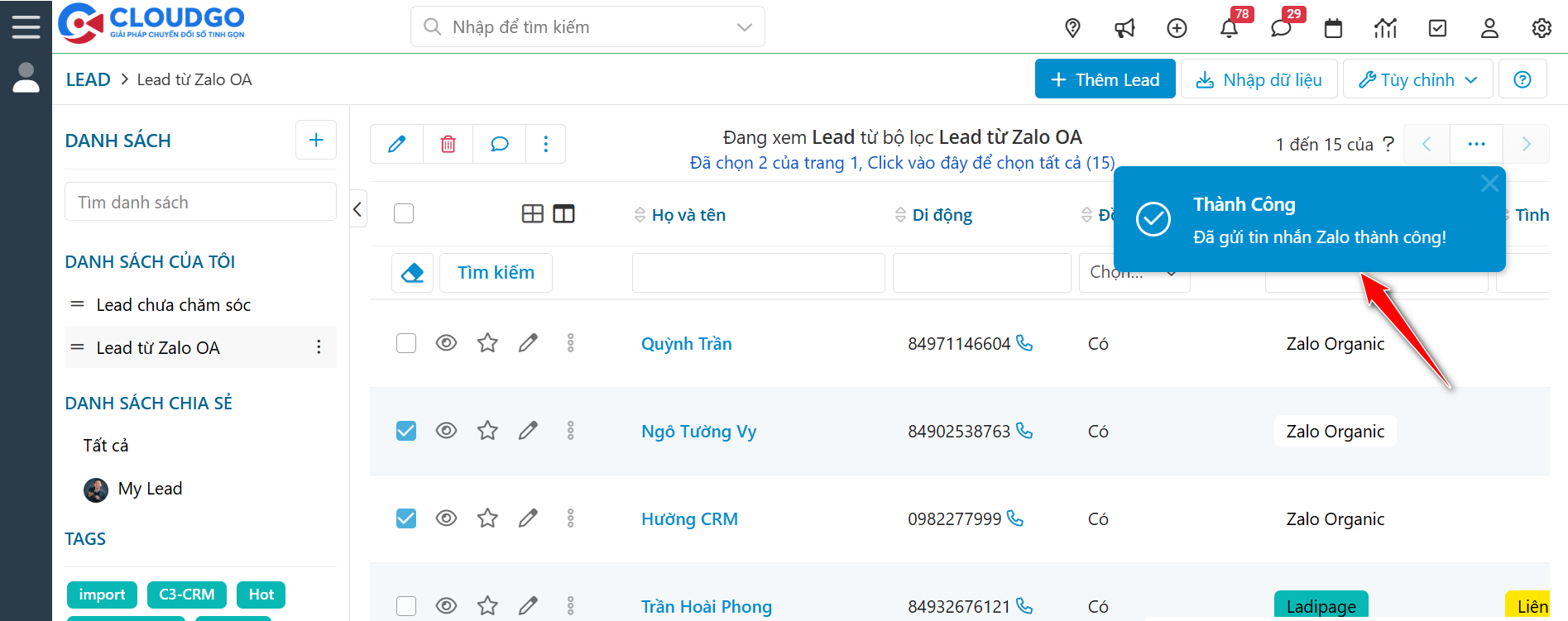Call Ngô Tường Vy phone icon

(x=1024, y=431)
